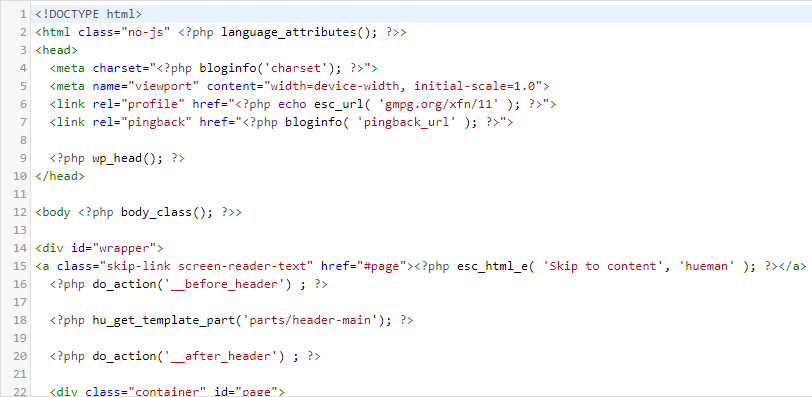
Task: Click the DOCTYPE html declaration on line 1
Action: (x=89, y=14)
